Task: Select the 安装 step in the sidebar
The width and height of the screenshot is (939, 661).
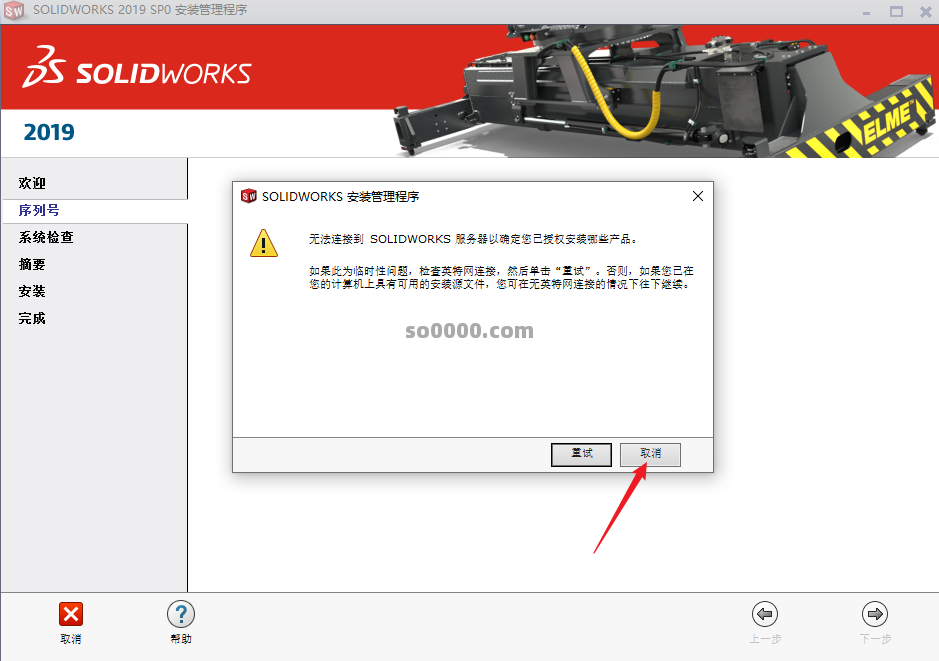Action: 32,291
